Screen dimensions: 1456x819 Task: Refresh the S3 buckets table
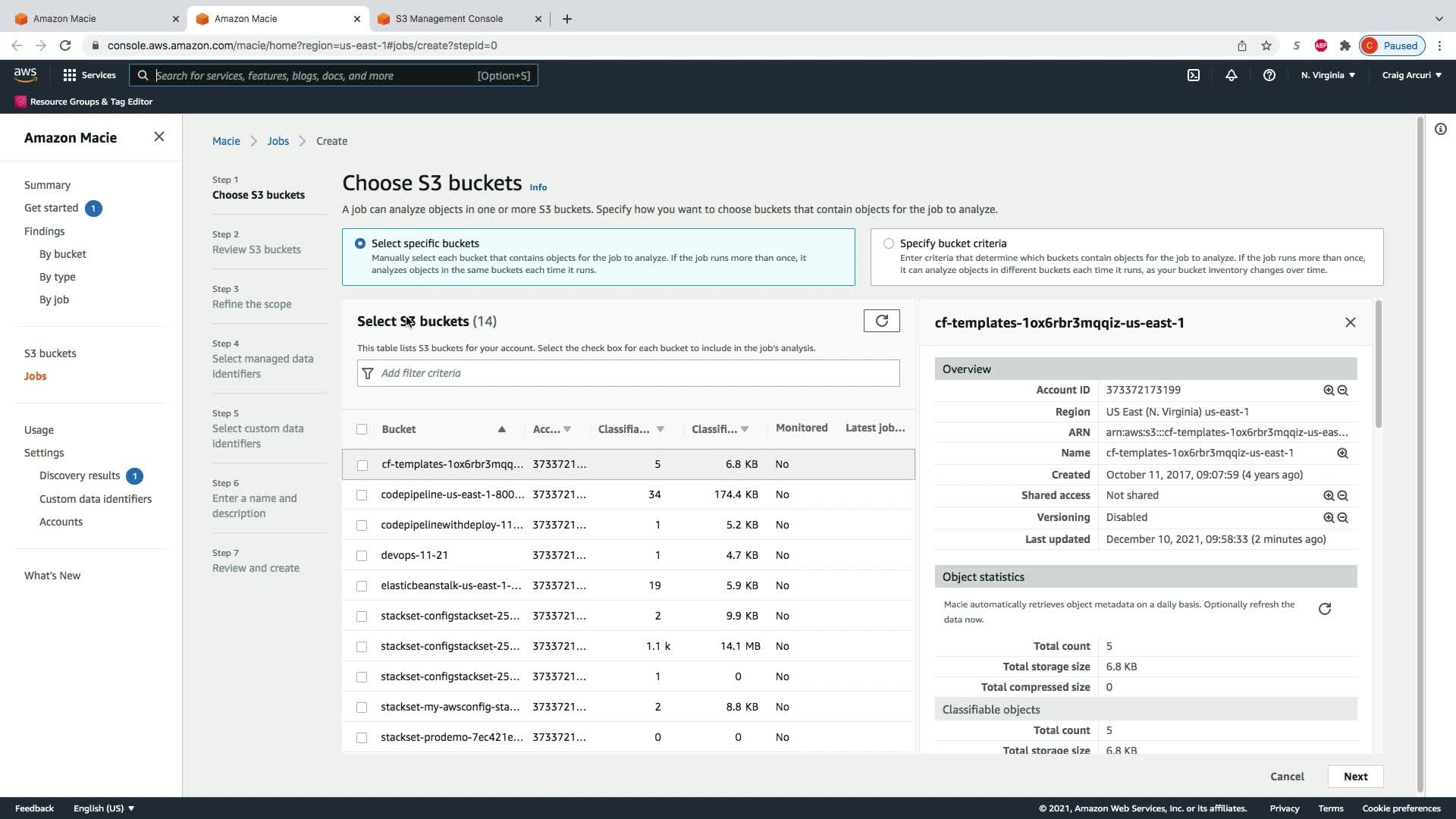coord(881,321)
